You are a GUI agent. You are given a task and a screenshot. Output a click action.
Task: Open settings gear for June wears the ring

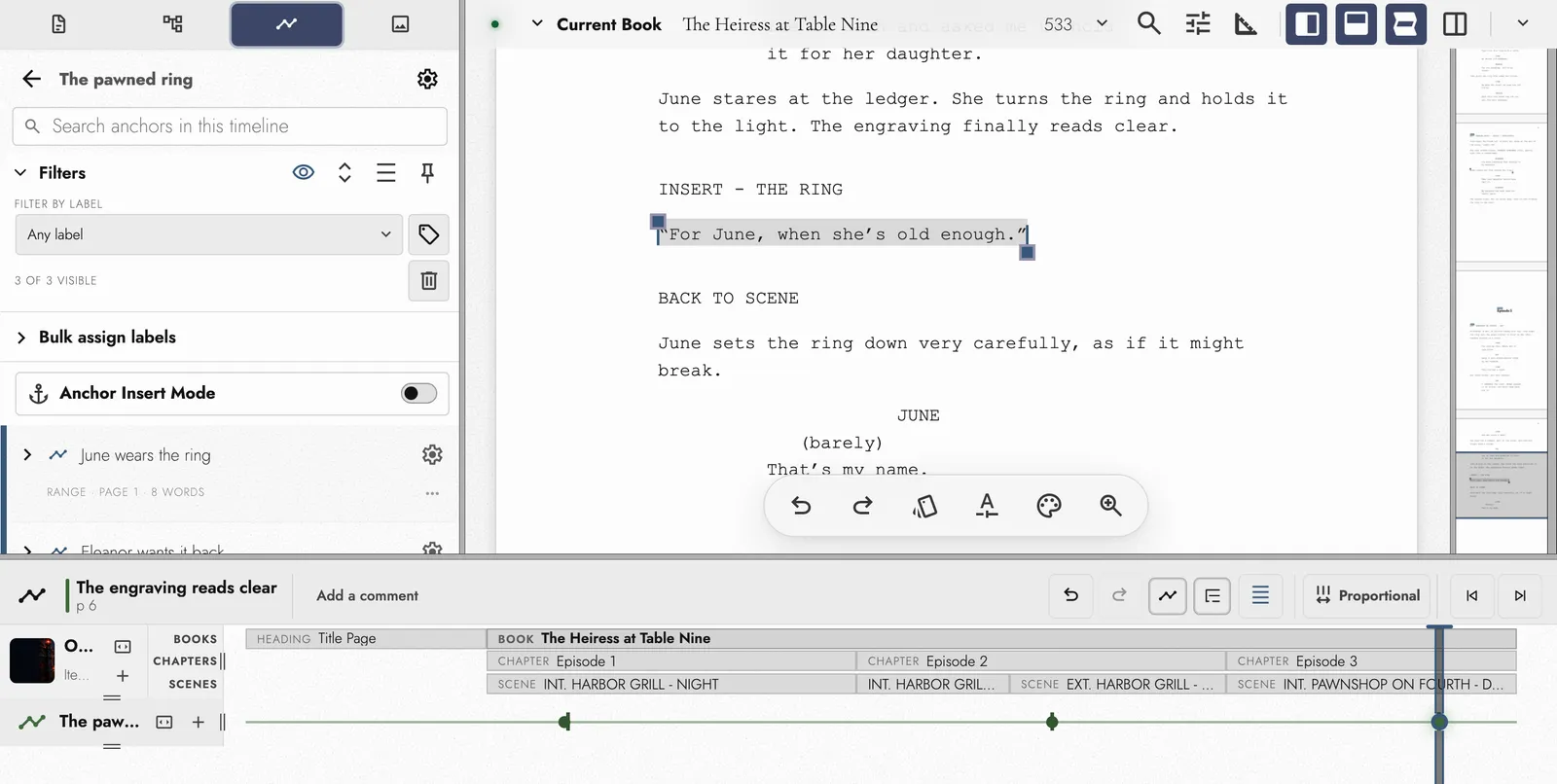coord(432,454)
